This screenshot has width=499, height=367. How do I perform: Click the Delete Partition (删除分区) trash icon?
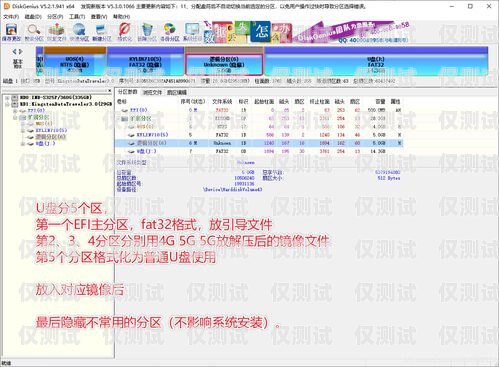click(147, 32)
